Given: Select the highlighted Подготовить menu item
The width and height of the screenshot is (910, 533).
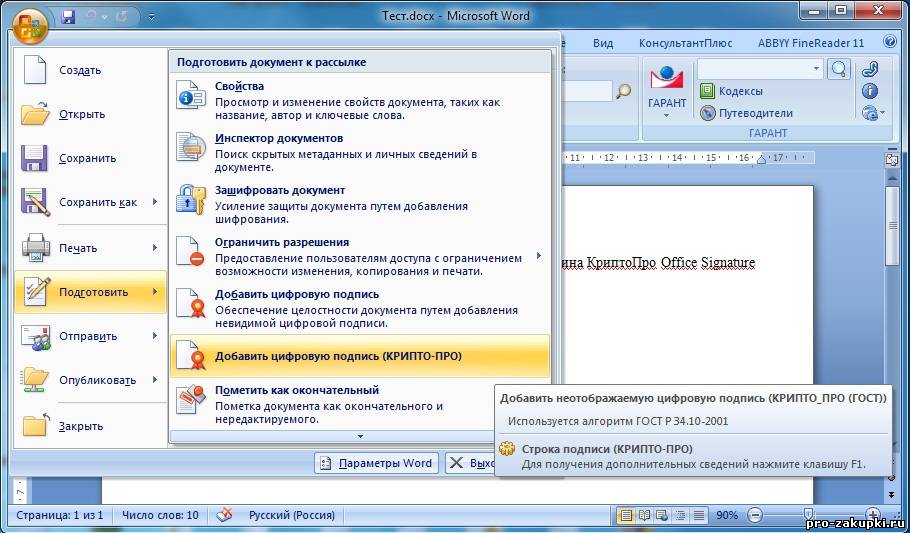Looking at the screenshot, I should [x=90, y=292].
